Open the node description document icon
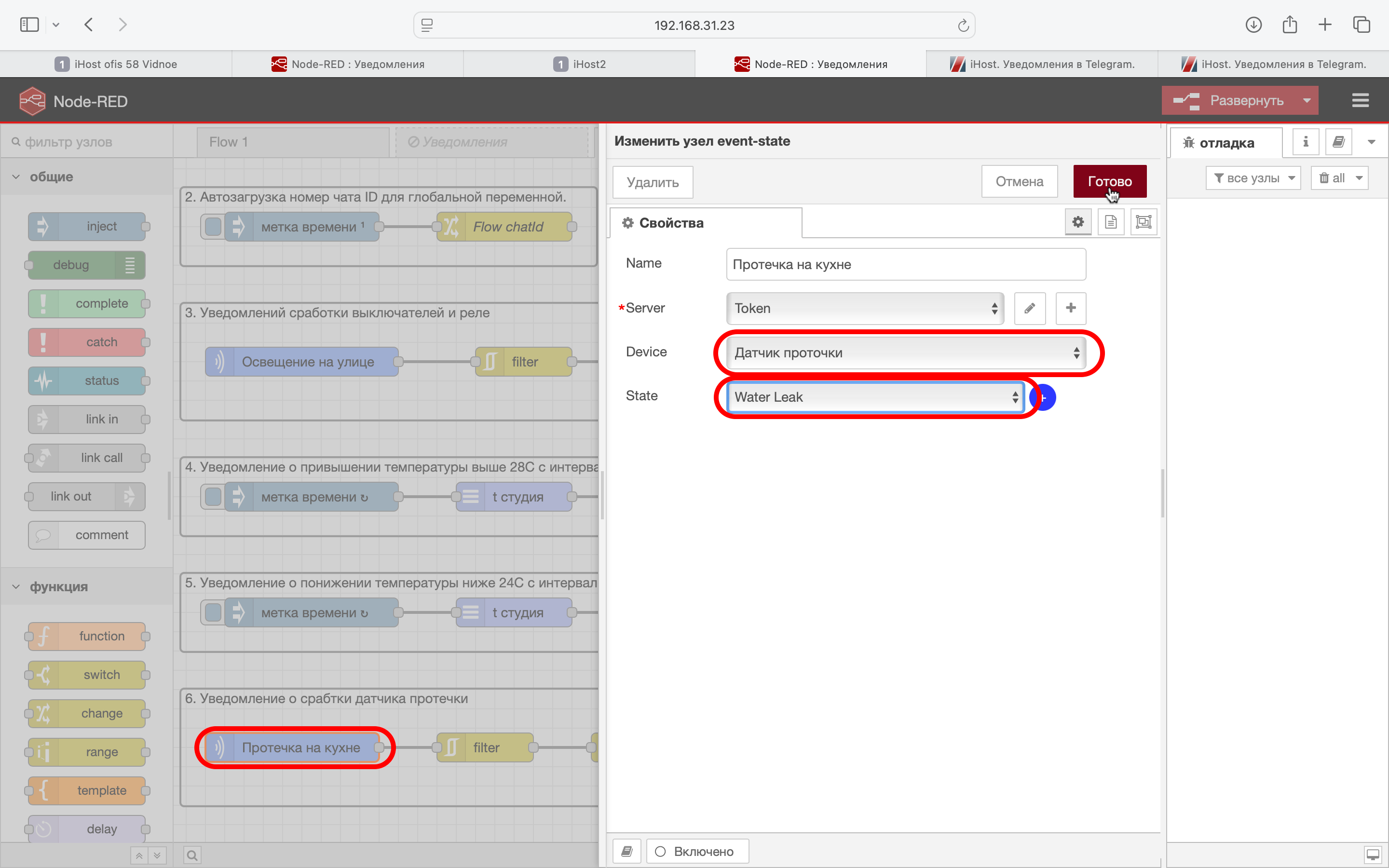The height and width of the screenshot is (868, 1389). (x=1111, y=222)
